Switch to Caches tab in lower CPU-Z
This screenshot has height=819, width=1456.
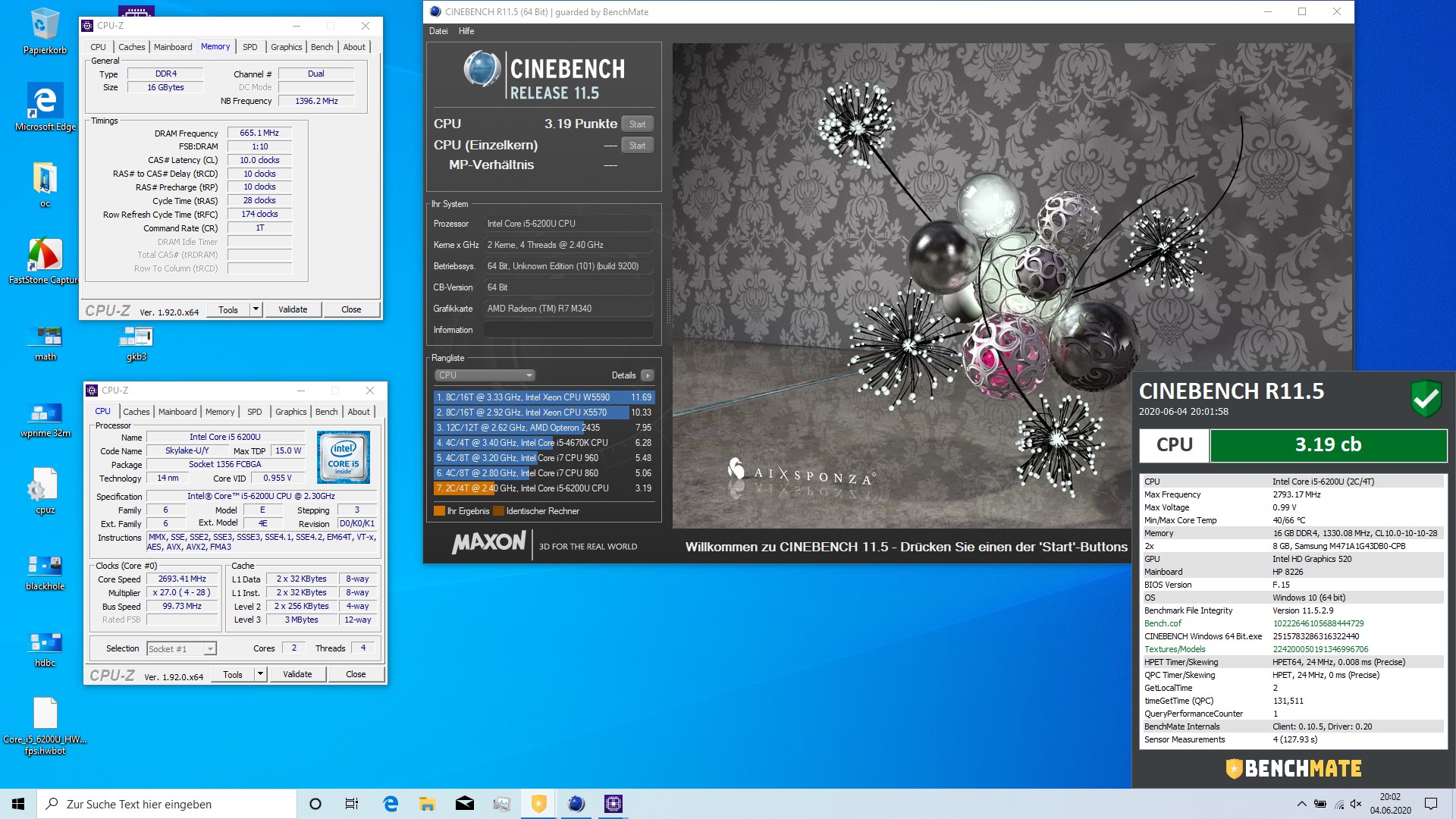(x=136, y=412)
